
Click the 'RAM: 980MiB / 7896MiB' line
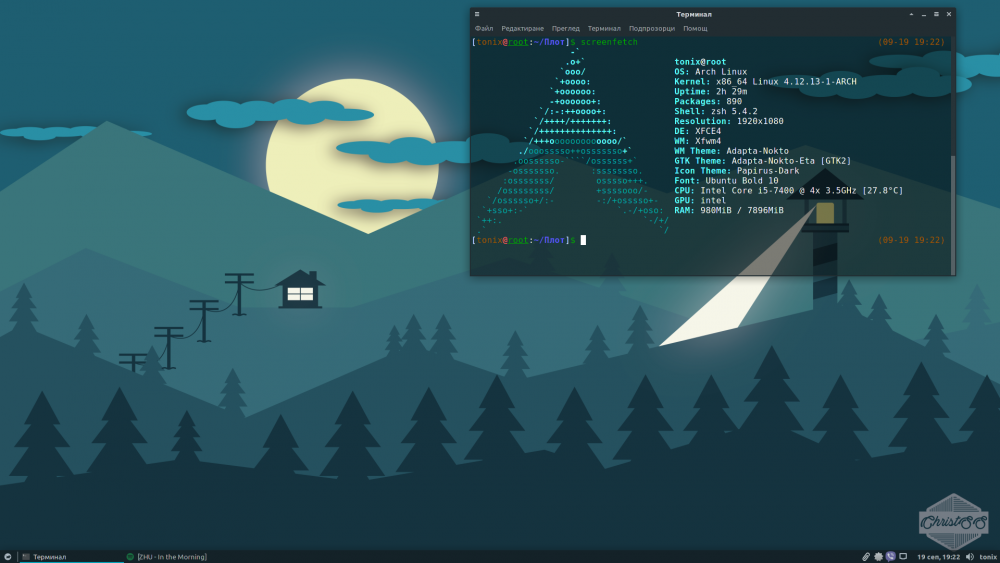(729, 210)
